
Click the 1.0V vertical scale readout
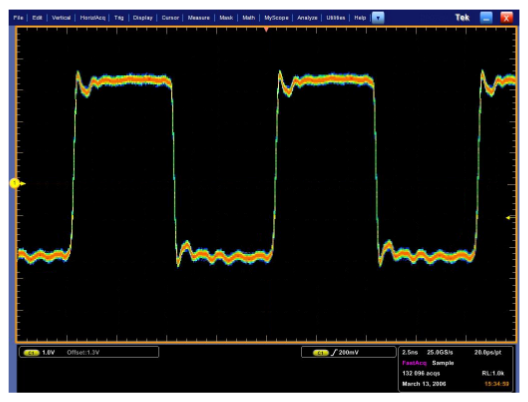tap(48, 353)
